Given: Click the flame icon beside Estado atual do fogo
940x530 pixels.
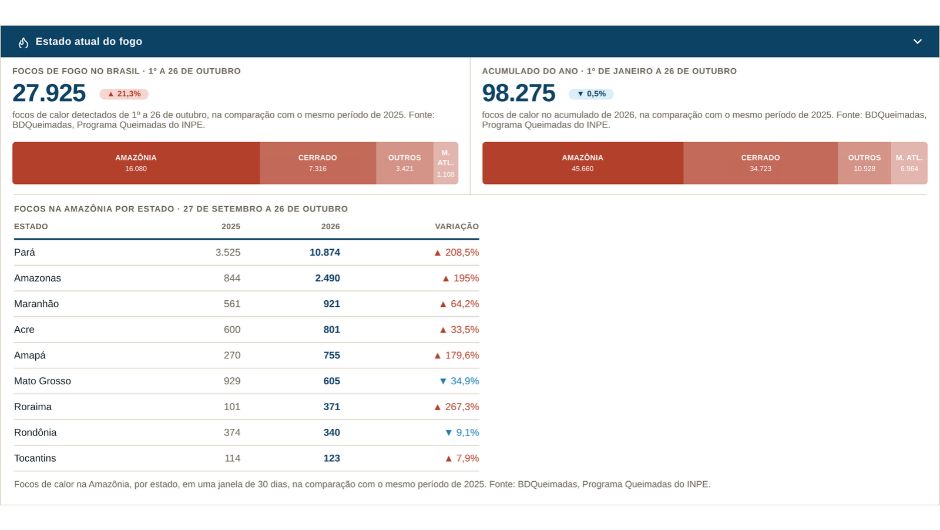Looking at the screenshot, I should (x=23, y=42).
